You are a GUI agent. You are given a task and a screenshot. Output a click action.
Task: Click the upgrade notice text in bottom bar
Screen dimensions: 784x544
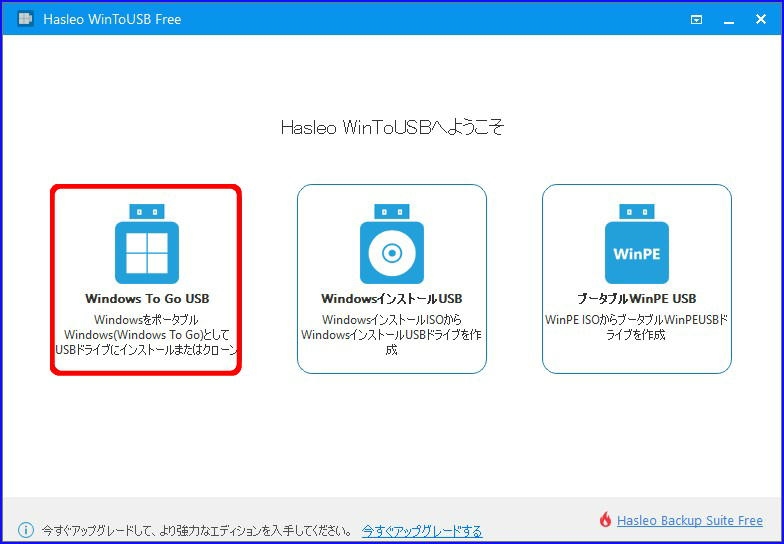[x=196, y=530]
